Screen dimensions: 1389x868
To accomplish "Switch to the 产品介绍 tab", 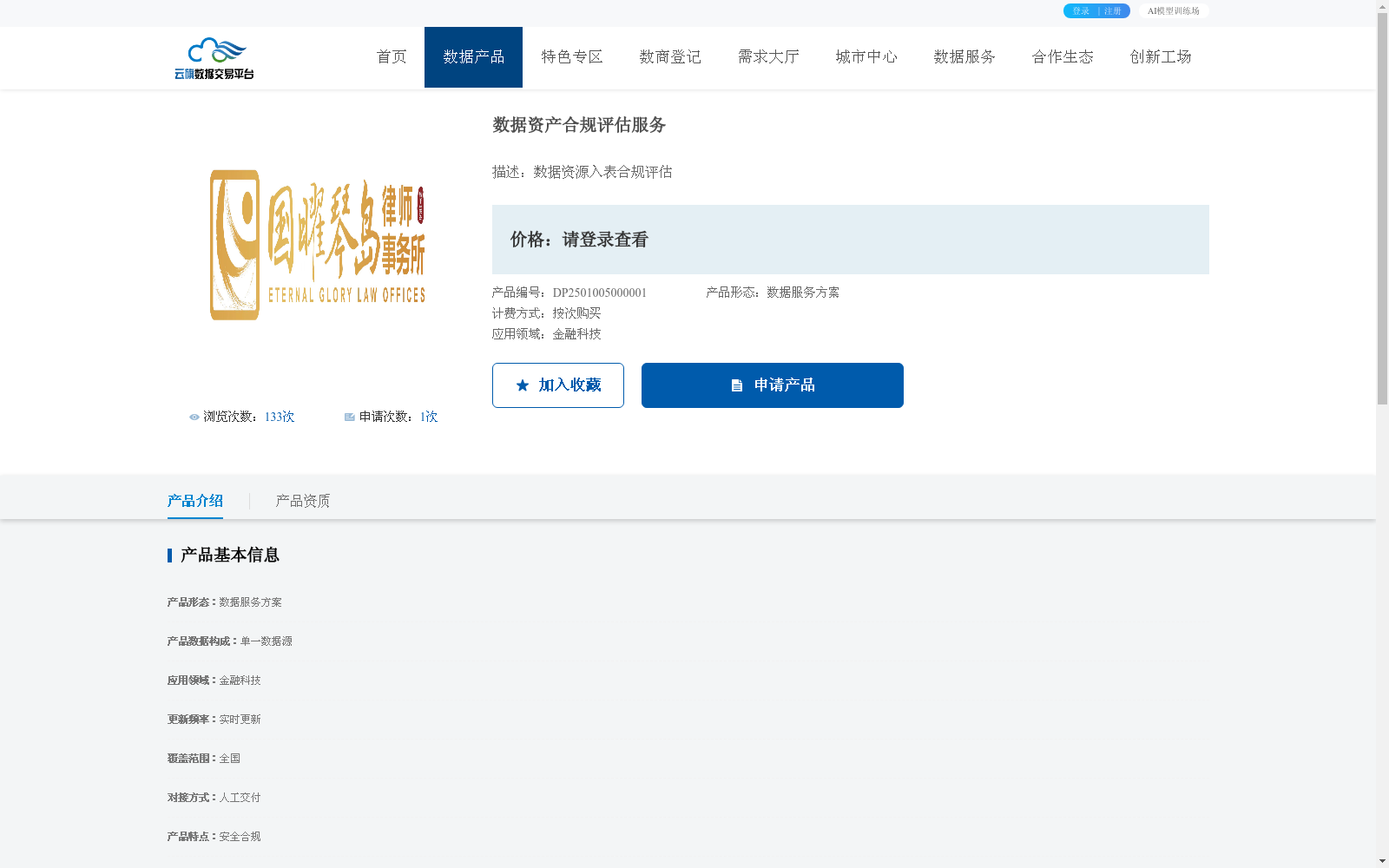I will 195,501.
